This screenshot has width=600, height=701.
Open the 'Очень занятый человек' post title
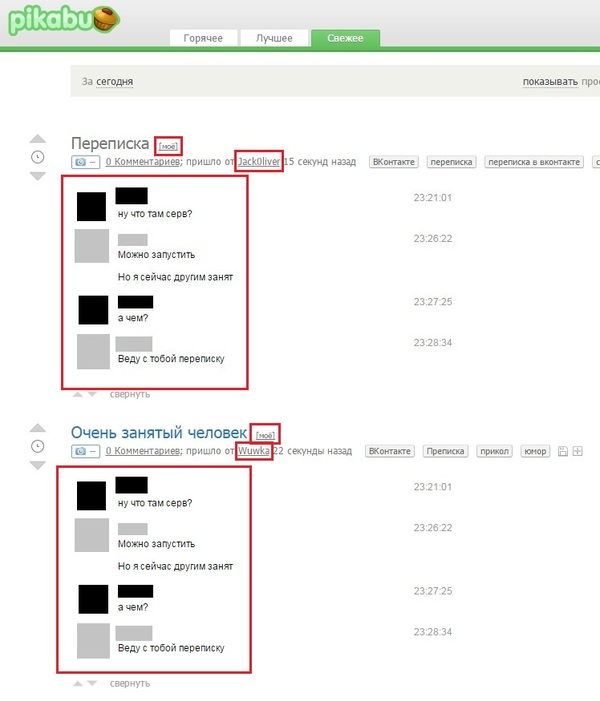(158, 432)
